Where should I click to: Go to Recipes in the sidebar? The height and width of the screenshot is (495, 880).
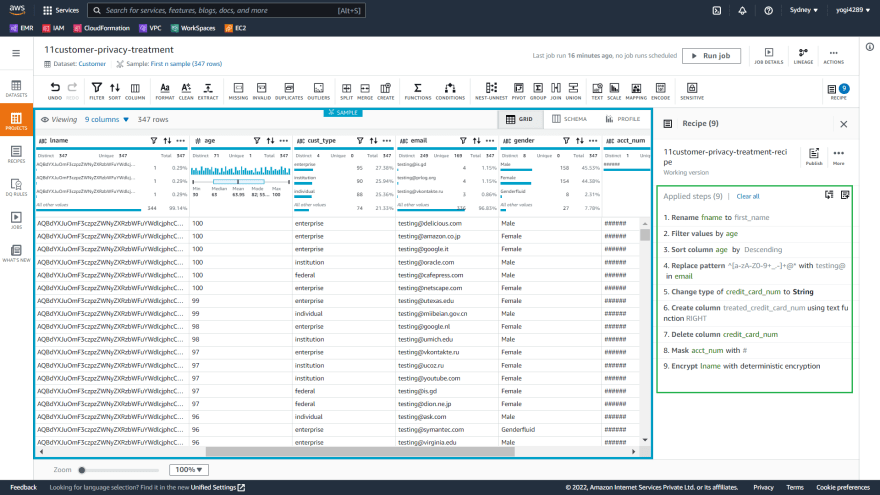16,154
